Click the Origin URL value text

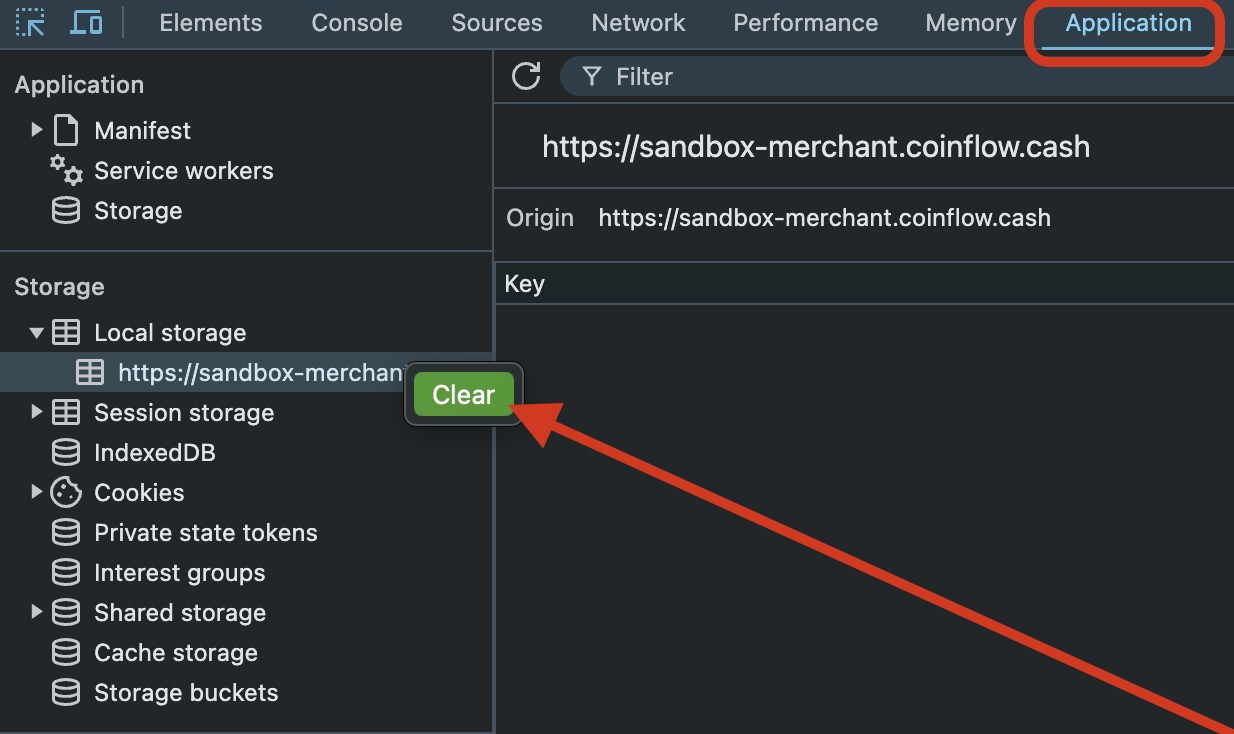point(824,218)
